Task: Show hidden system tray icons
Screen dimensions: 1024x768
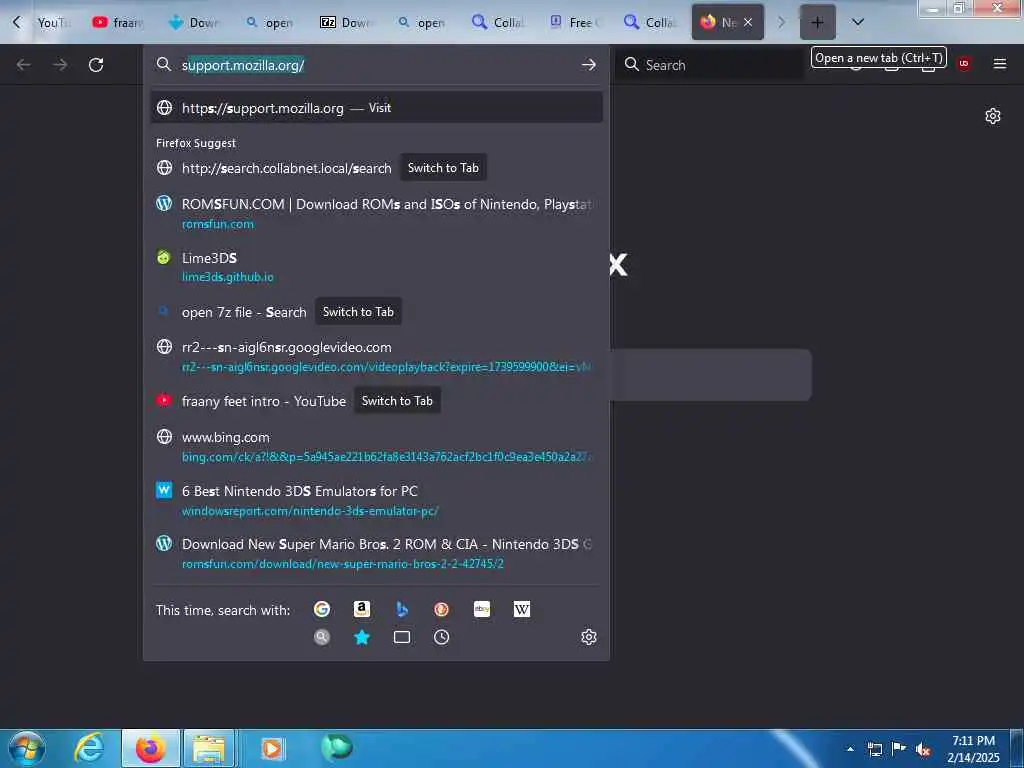Action: pos(850,750)
